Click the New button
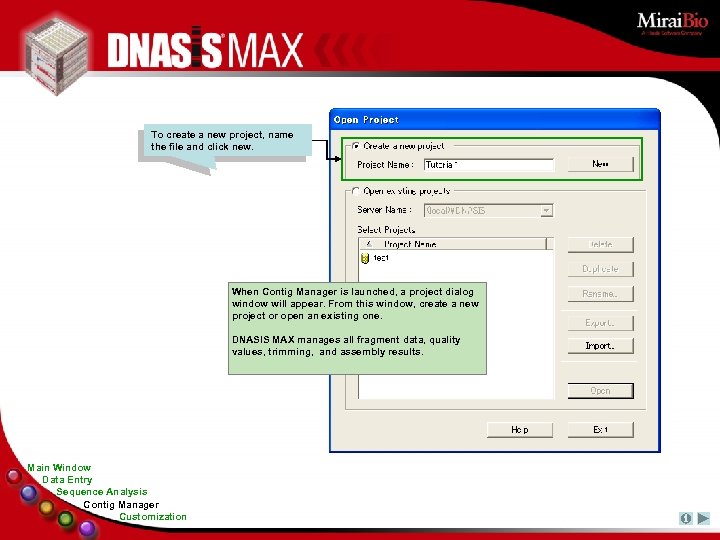This screenshot has height=540, width=720. 600,164
